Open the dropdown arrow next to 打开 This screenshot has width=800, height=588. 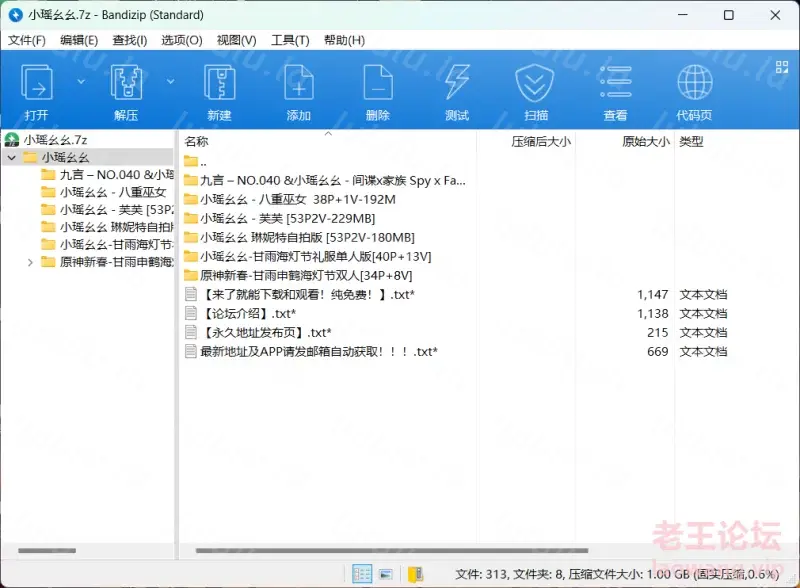point(81,82)
